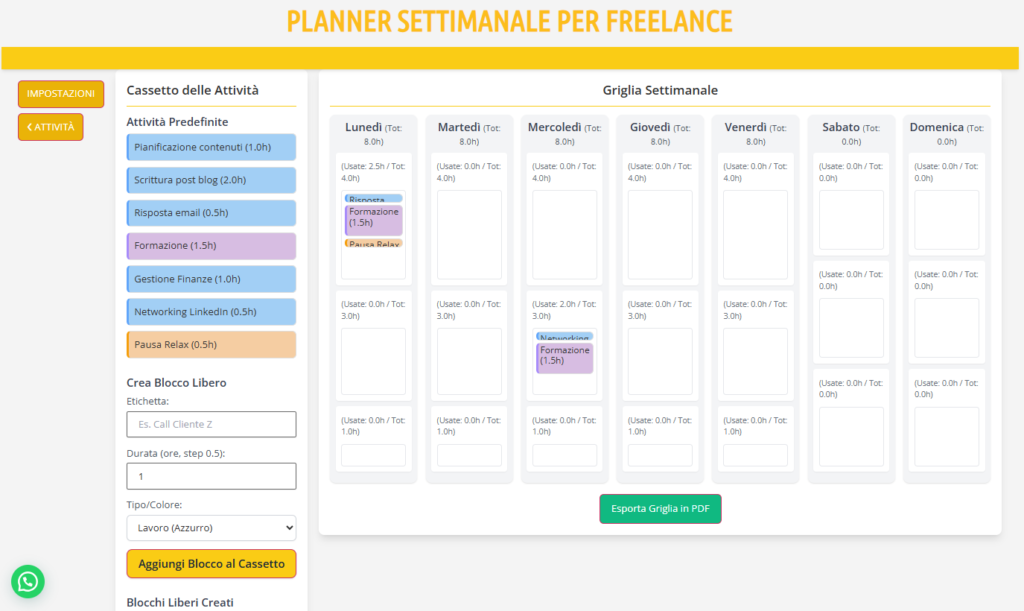Select the Formazione block scheduled on Lunedì
The image size is (1024, 611).
pos(374,220)
